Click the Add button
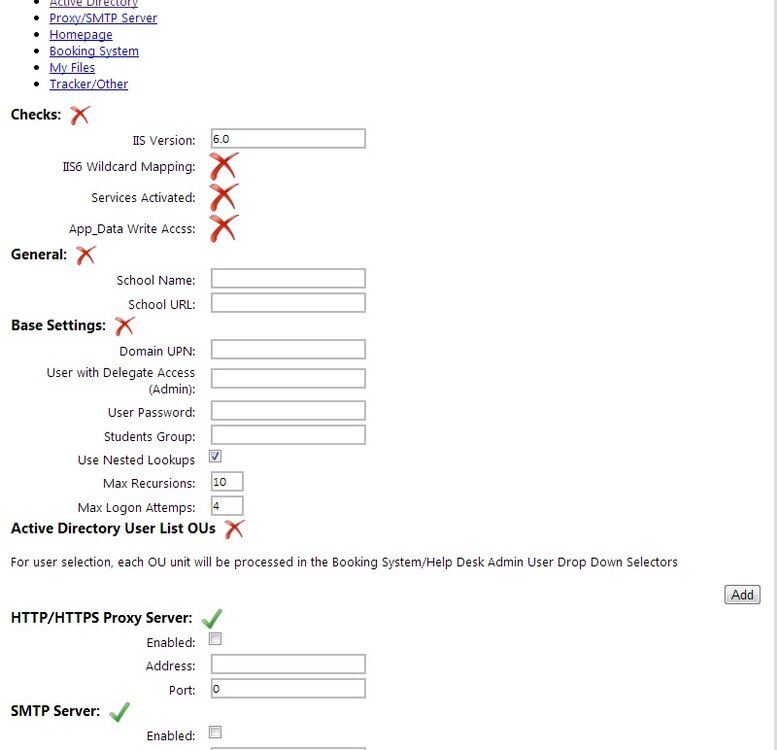The width and height of the screenshot is (777, 750). [742, 594]
